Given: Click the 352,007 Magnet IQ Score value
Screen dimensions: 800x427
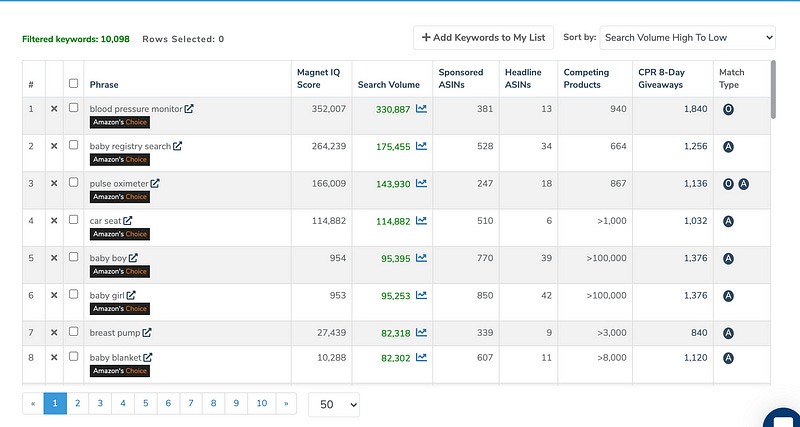Looking at the screenshot, I should point(329,109).
